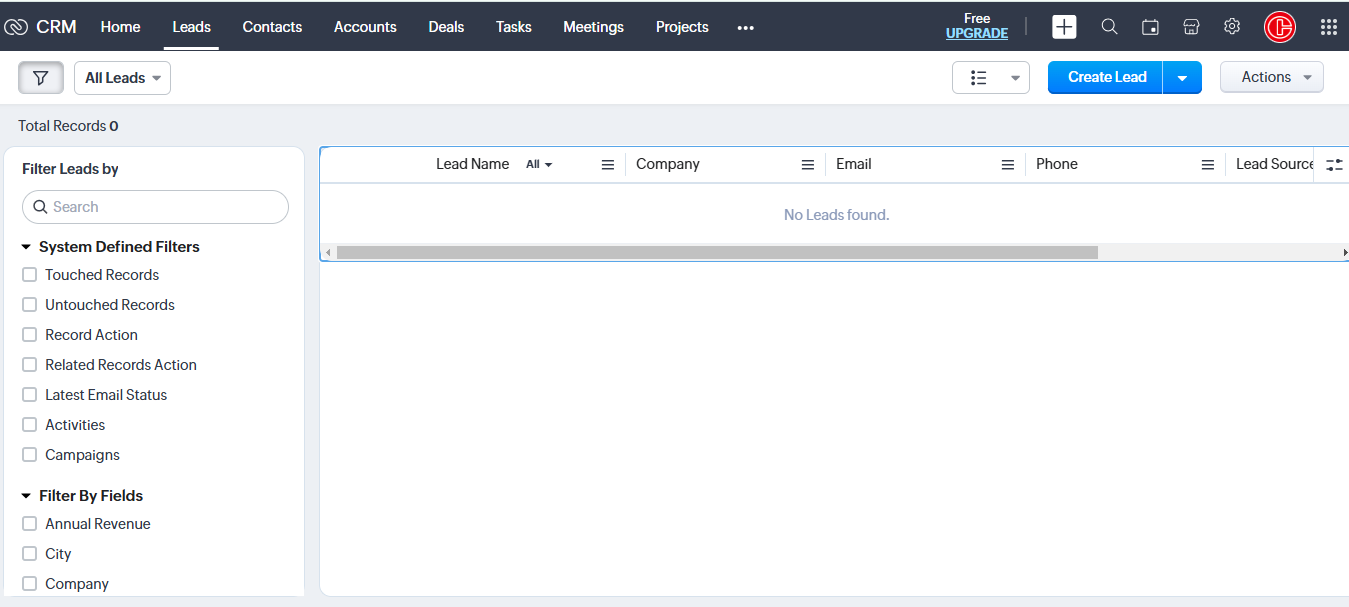Viewport: 1349px width, 607px height.
Task: Check the City field filter
Action: pyautogui.click(x=30, y=554)
